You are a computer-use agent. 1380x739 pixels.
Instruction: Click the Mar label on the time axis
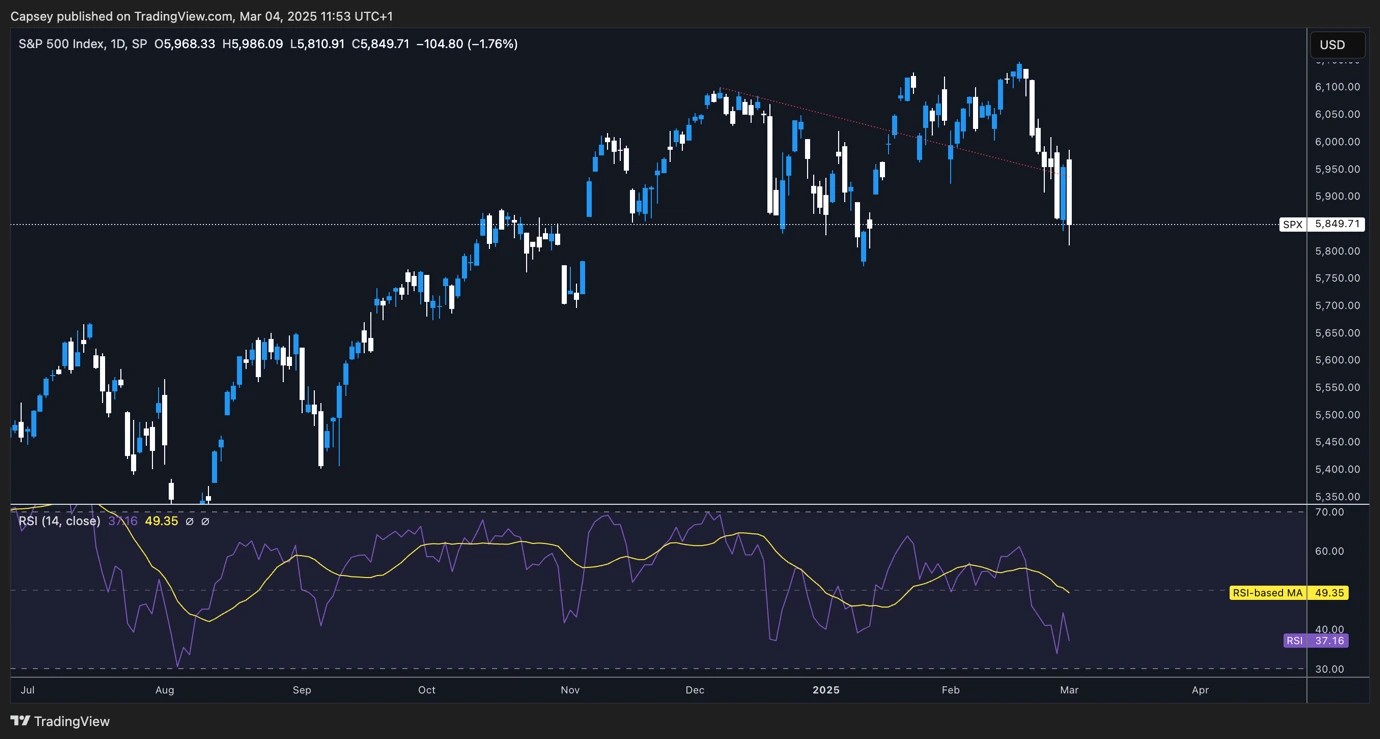tap(1068, 690)
